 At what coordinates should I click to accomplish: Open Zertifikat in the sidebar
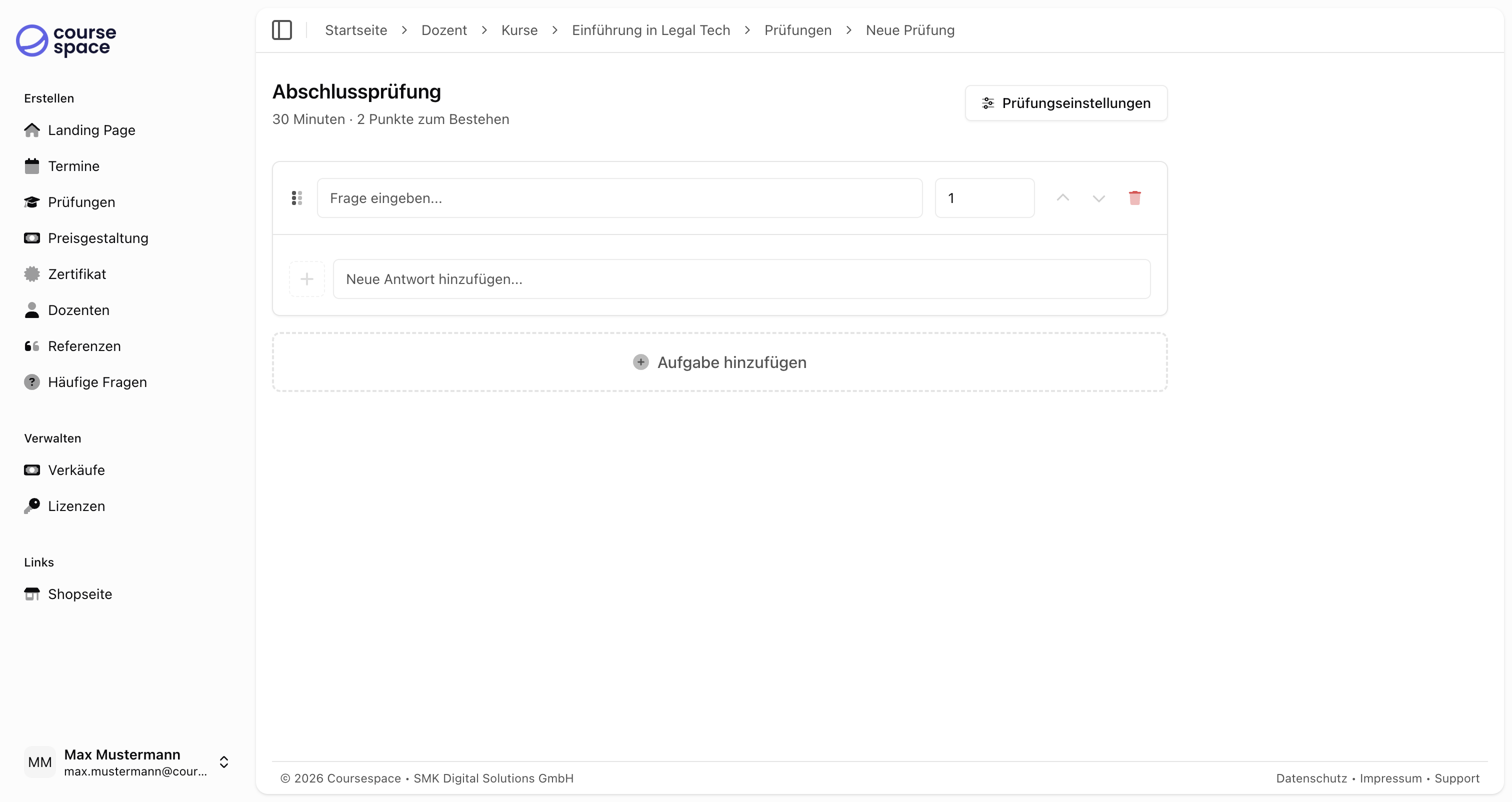(77, 274)
